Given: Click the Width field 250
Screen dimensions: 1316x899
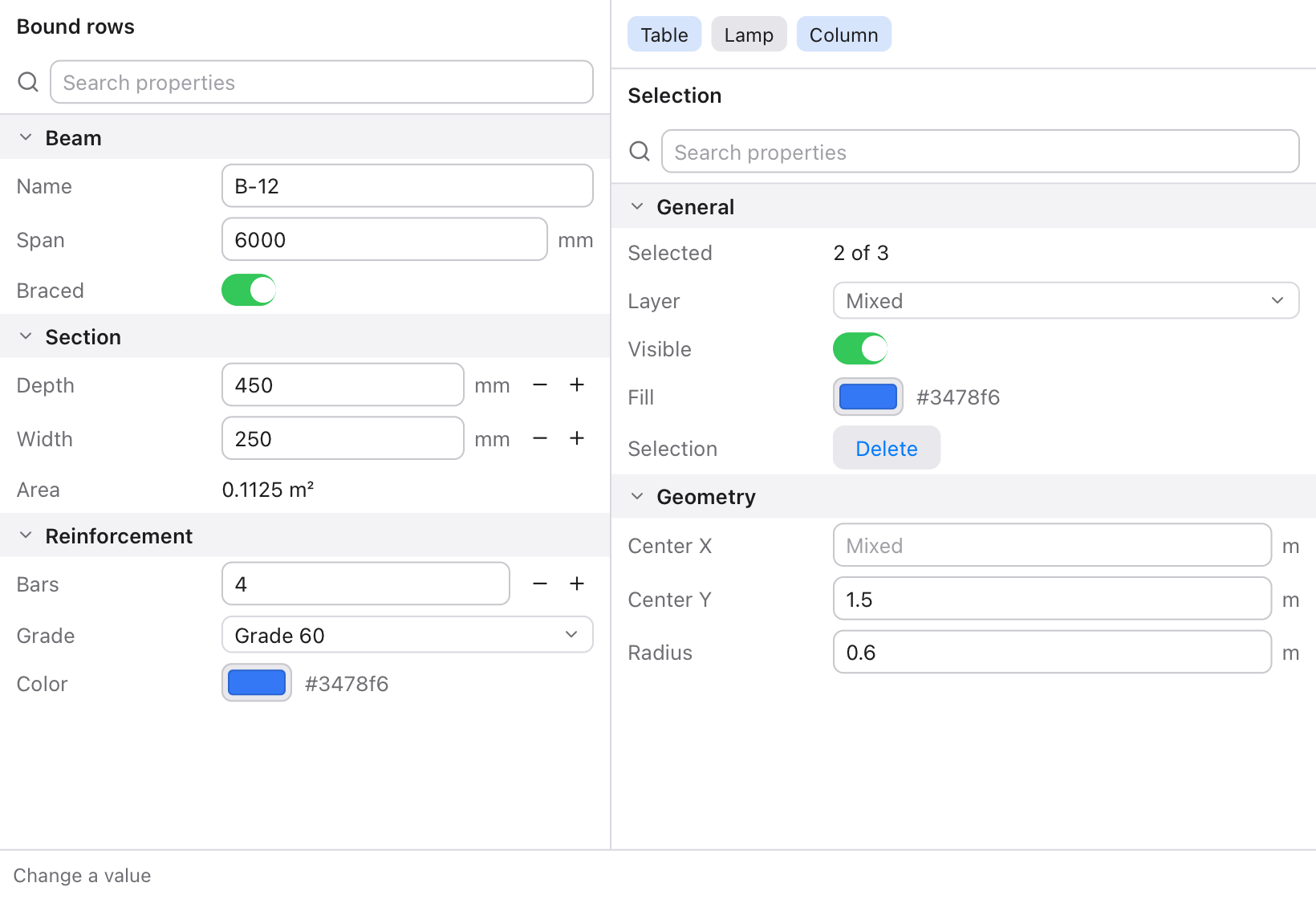Looking at the screenshot, I should point(343,438).
